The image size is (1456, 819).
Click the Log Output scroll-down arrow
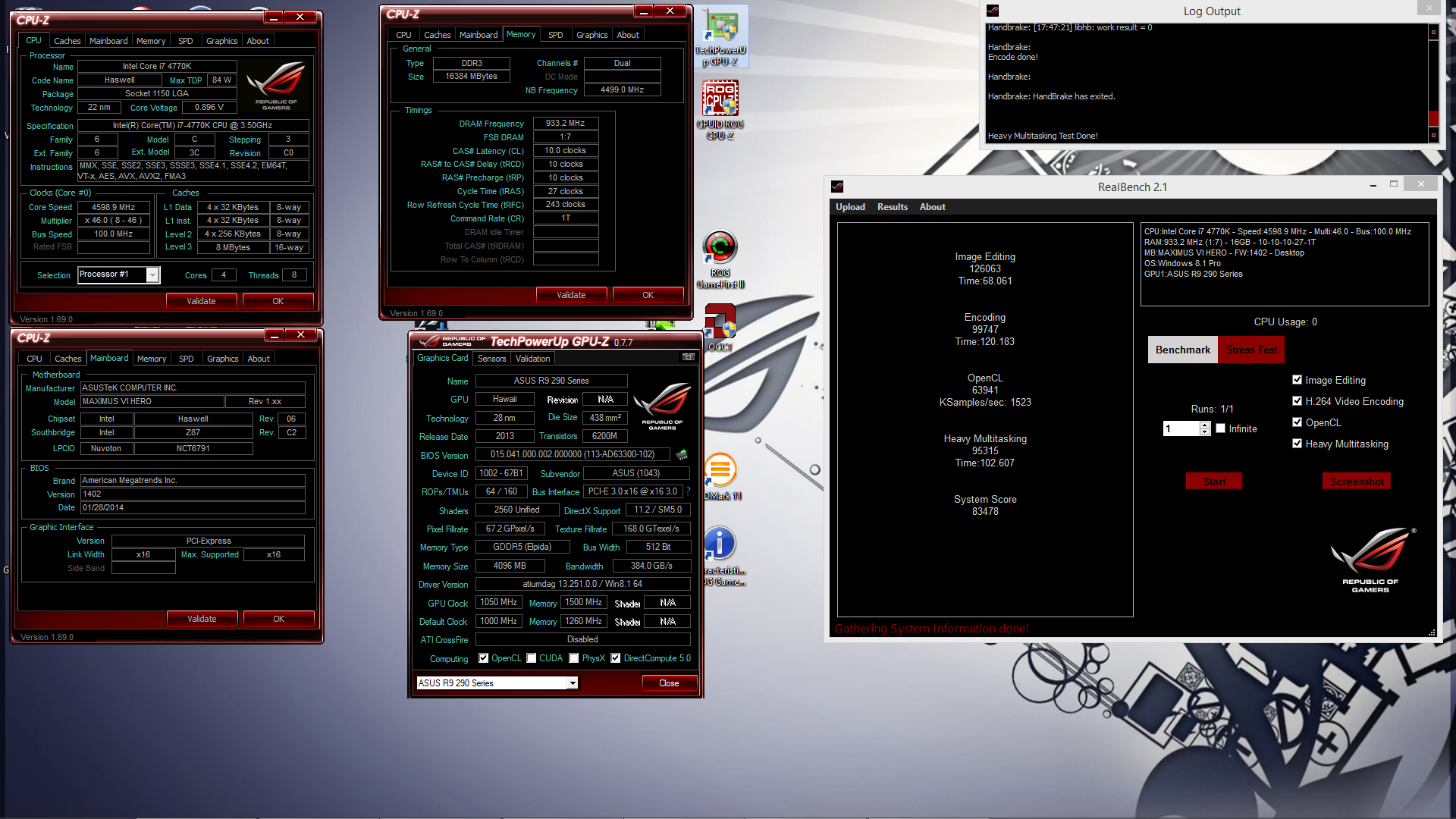[x=1433, y=135]
